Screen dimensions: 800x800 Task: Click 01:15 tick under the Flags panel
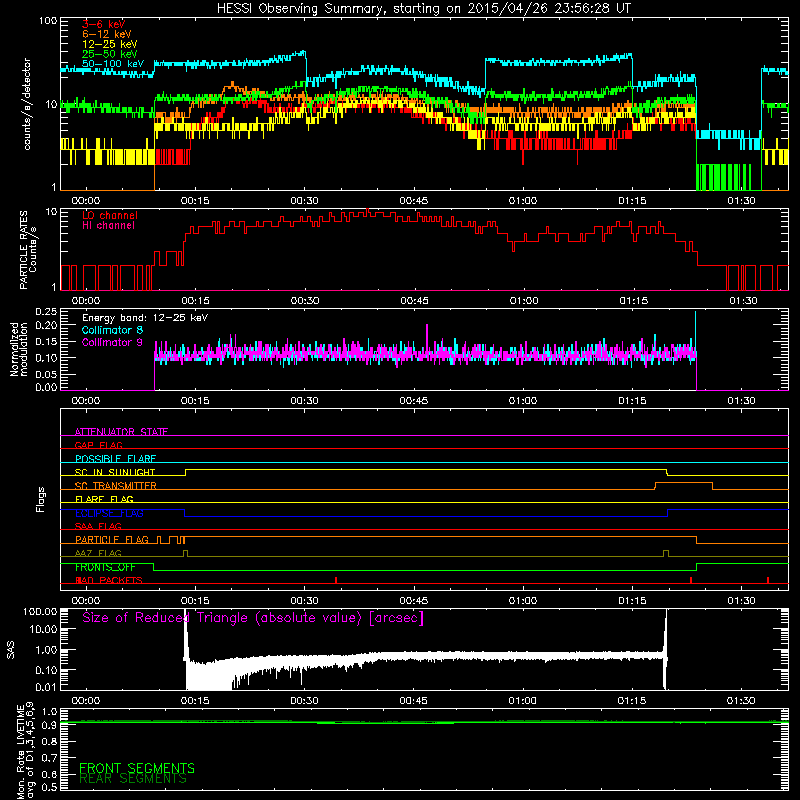[x=632, y=601]
